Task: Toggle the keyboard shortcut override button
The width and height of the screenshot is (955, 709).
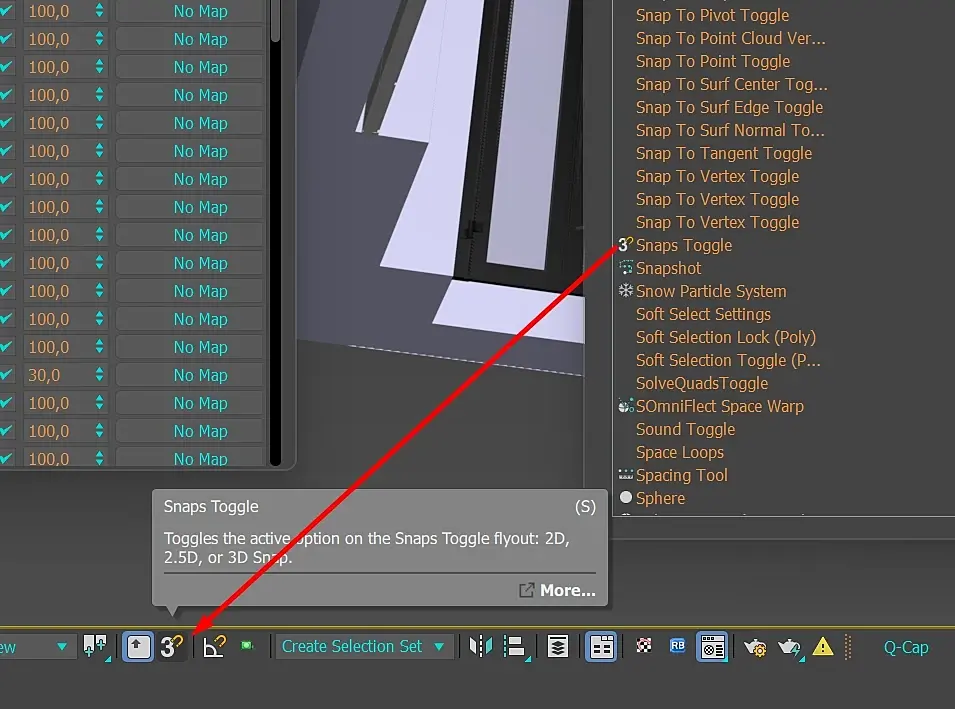Action: (138, 646)
